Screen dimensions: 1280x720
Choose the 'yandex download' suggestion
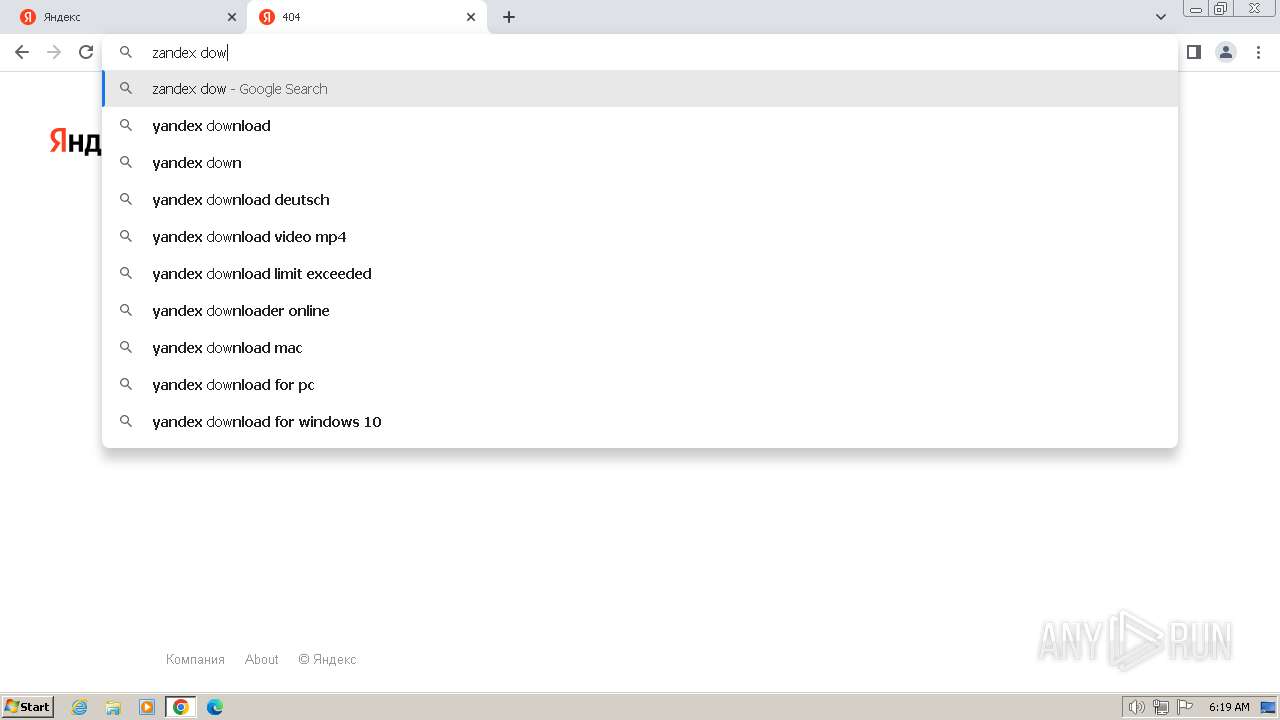pyautogui.click(x=640, y=126)
